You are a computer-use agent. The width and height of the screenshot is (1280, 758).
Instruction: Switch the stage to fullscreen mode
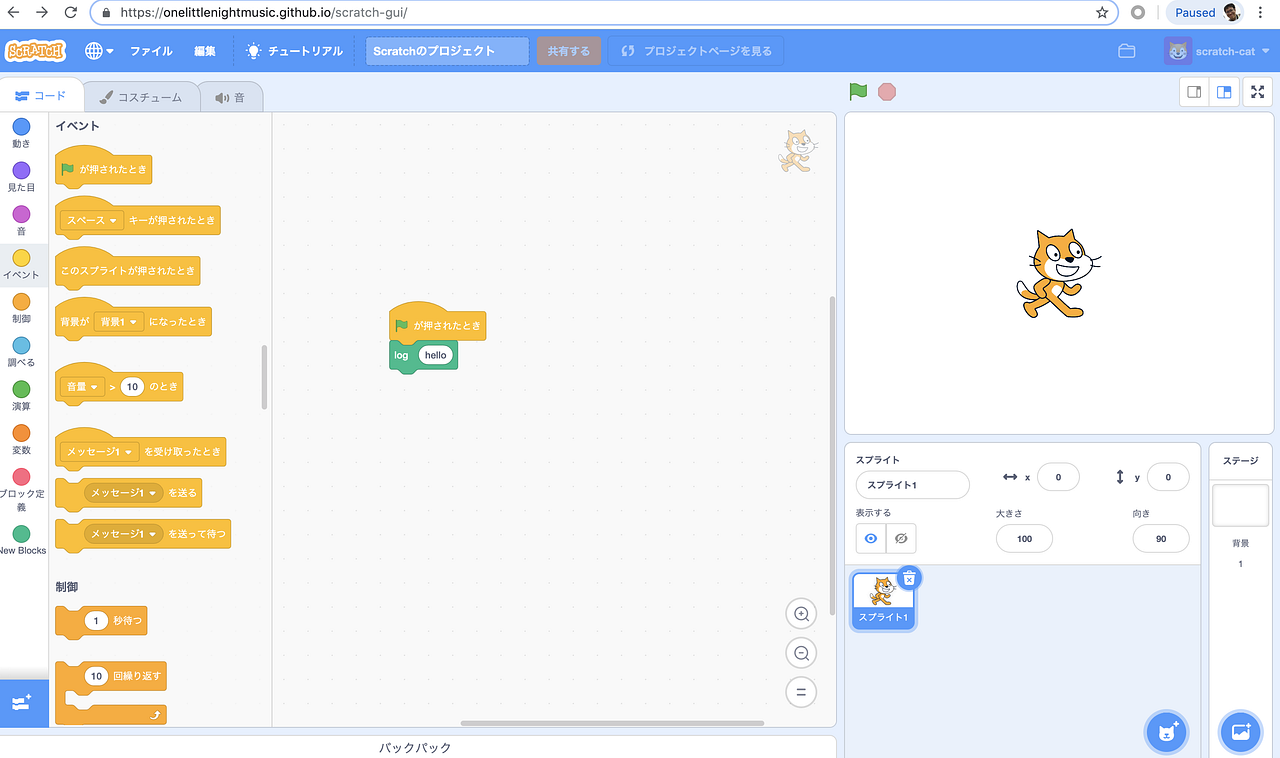(1257, 91)
